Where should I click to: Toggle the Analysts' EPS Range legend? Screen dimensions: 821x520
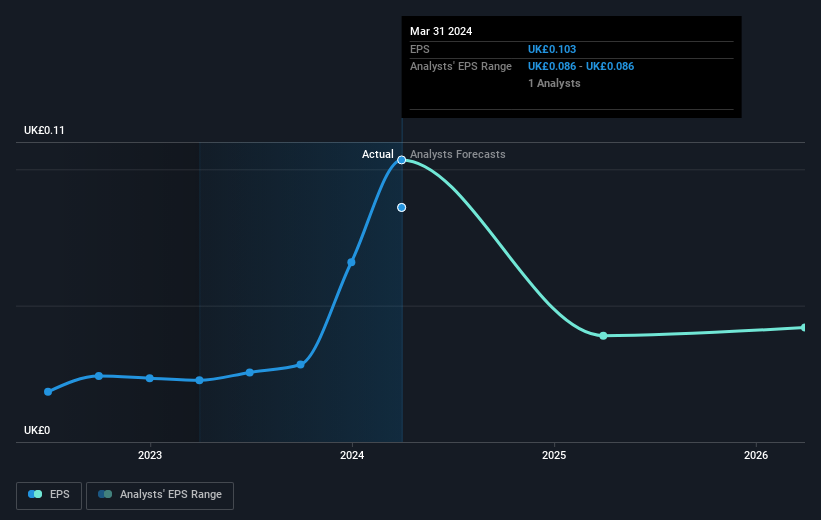coord(160,495)
